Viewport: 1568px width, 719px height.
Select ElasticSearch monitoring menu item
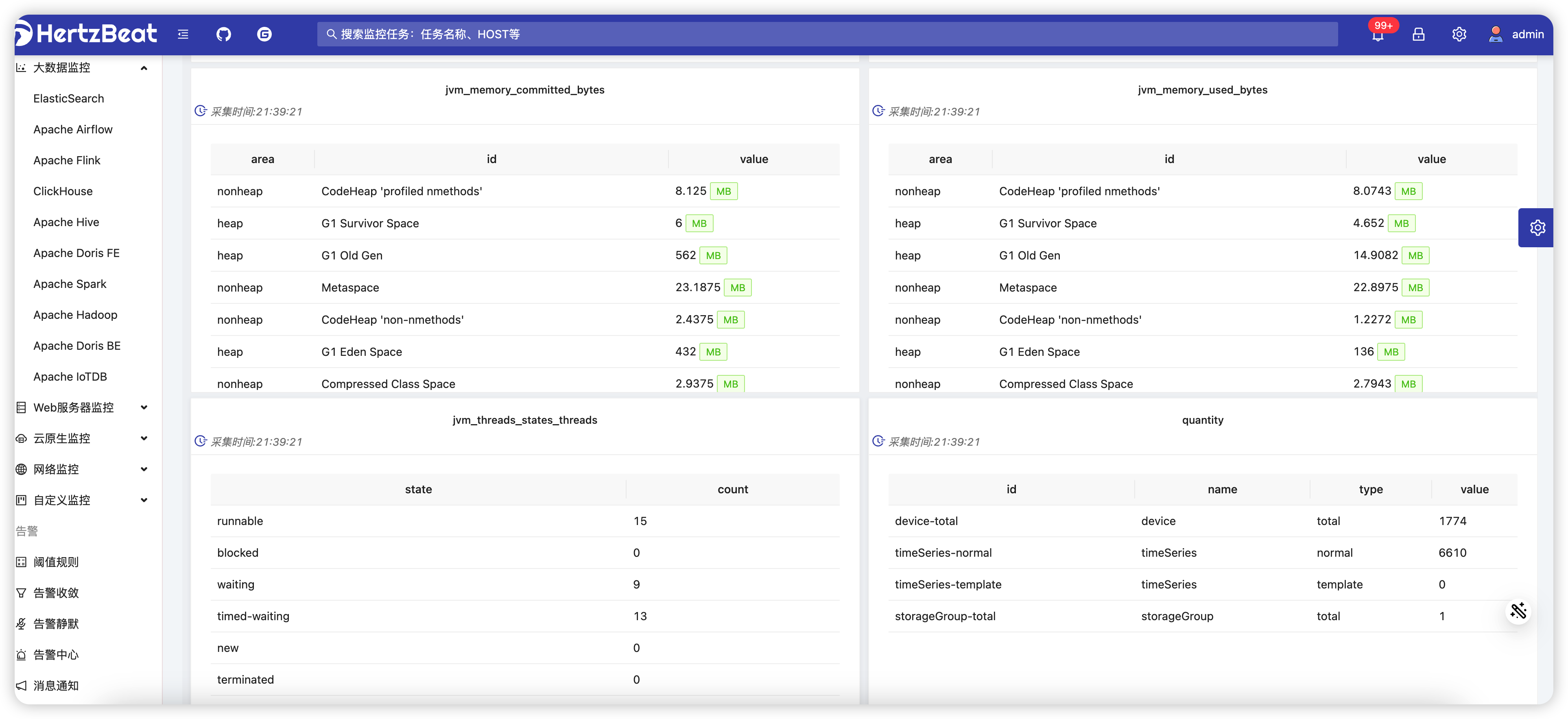click(x=69, y=98)
